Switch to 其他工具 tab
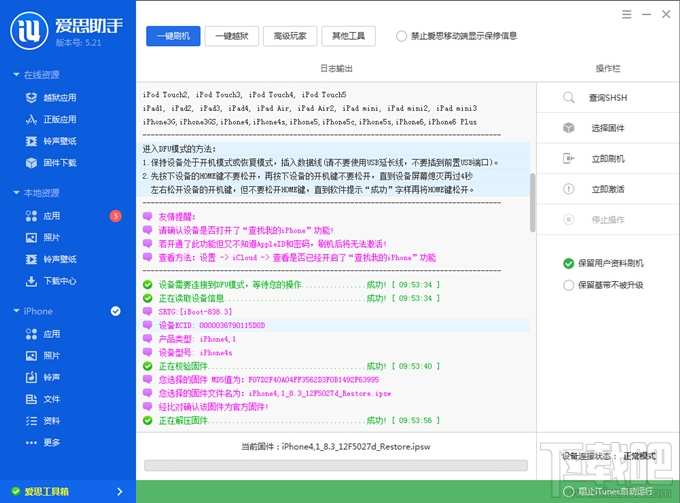The height and width of the screenshot is (503, 680). pyautogui.click(x=348, y=36)
